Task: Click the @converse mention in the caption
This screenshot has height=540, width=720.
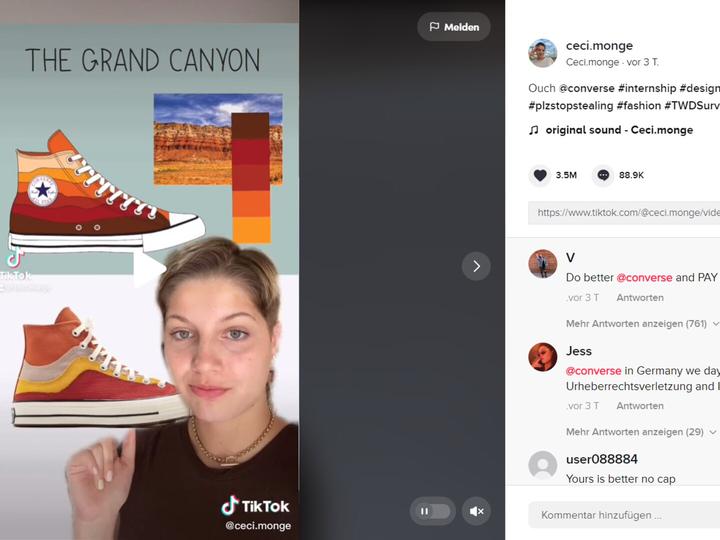Action: pos(586,88)
